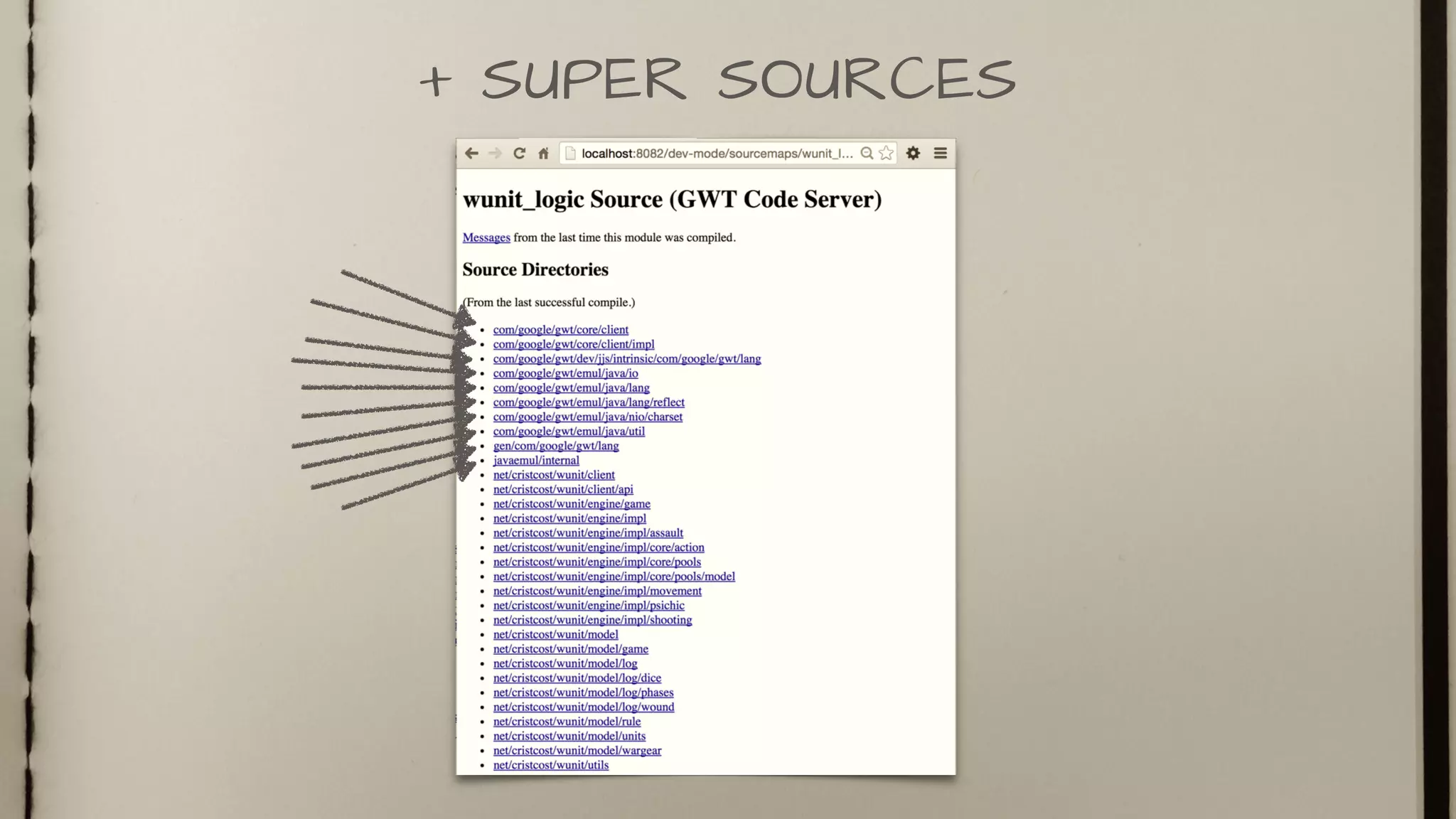The height and width of the screenshot is (819, 1456).
Task: Click the page icon in address bar
Action: [x=570, y=154]
